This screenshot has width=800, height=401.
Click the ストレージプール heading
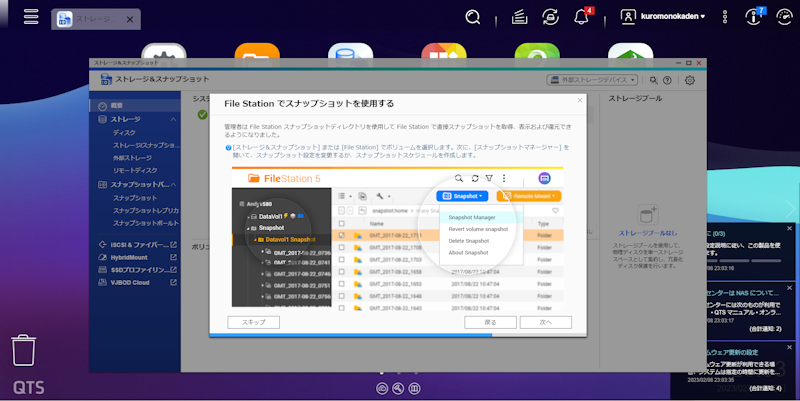click(635, 98)
